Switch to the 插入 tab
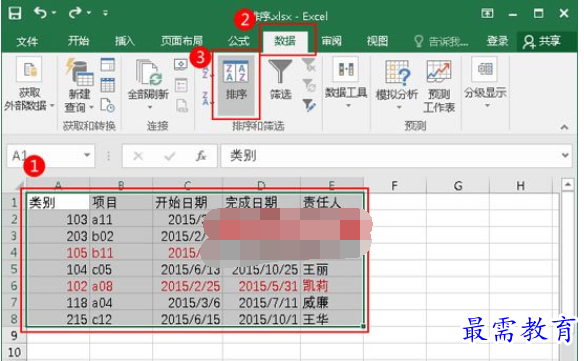This screenshot has width=584, height=361. click(124, 41)
